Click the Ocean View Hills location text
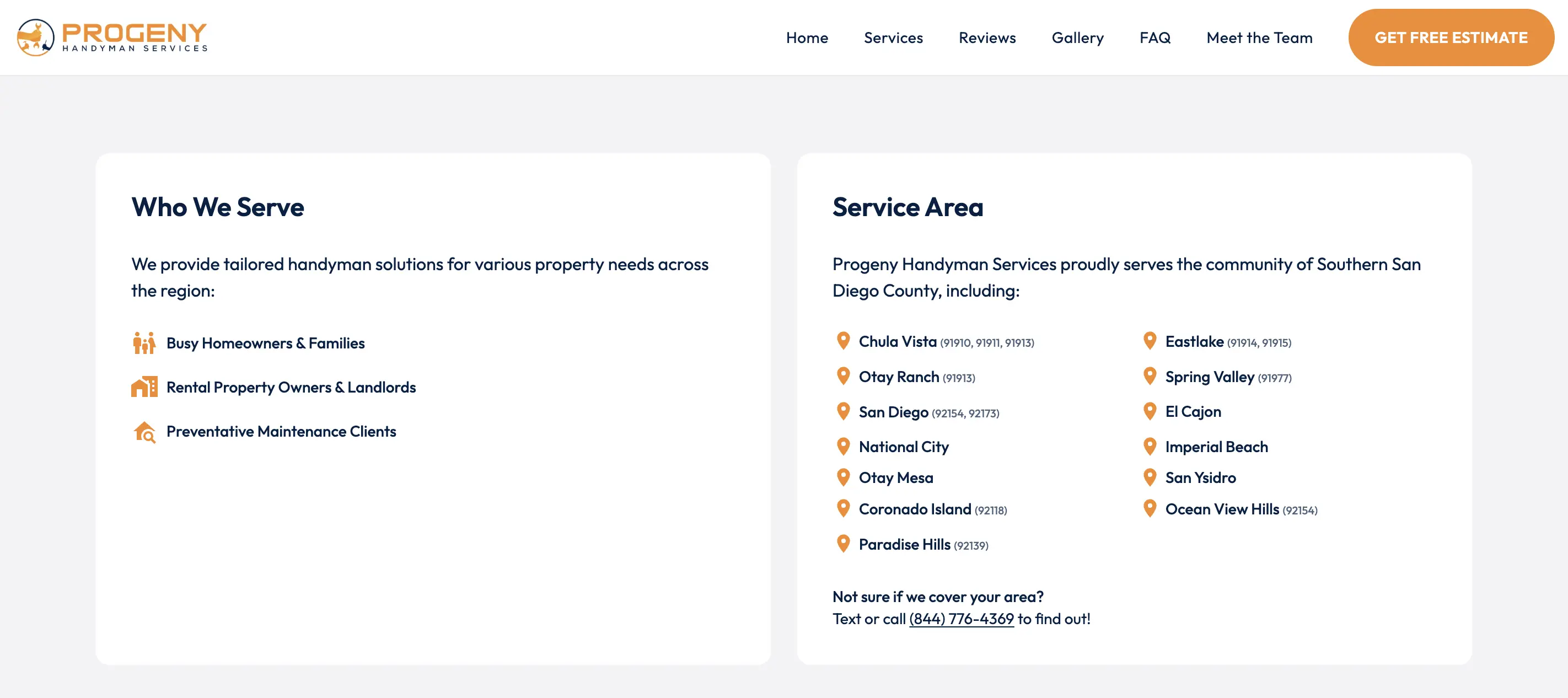Viewport: 1568px width, 698px height. [x=1222, y=509]
